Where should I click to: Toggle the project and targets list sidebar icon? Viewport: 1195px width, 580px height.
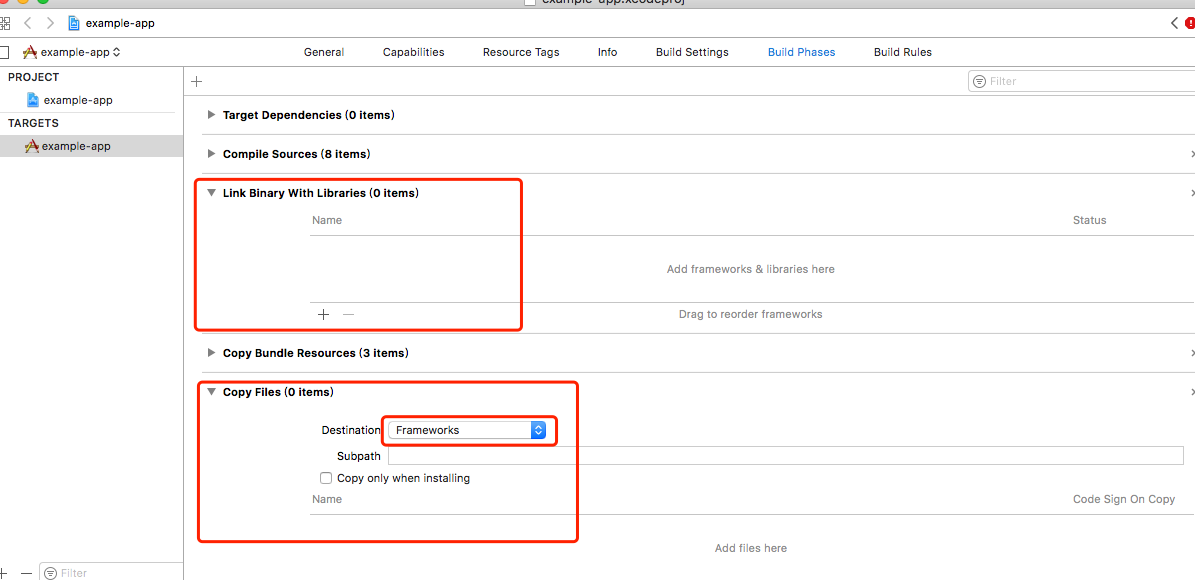tap(4, 52)
